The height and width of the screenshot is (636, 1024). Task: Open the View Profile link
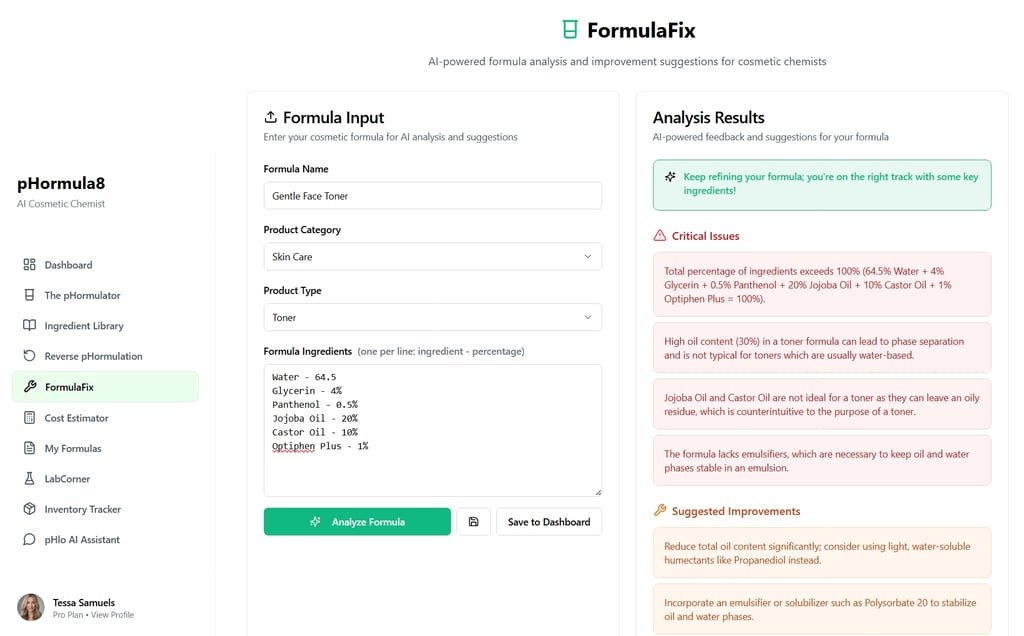[112, 615]
